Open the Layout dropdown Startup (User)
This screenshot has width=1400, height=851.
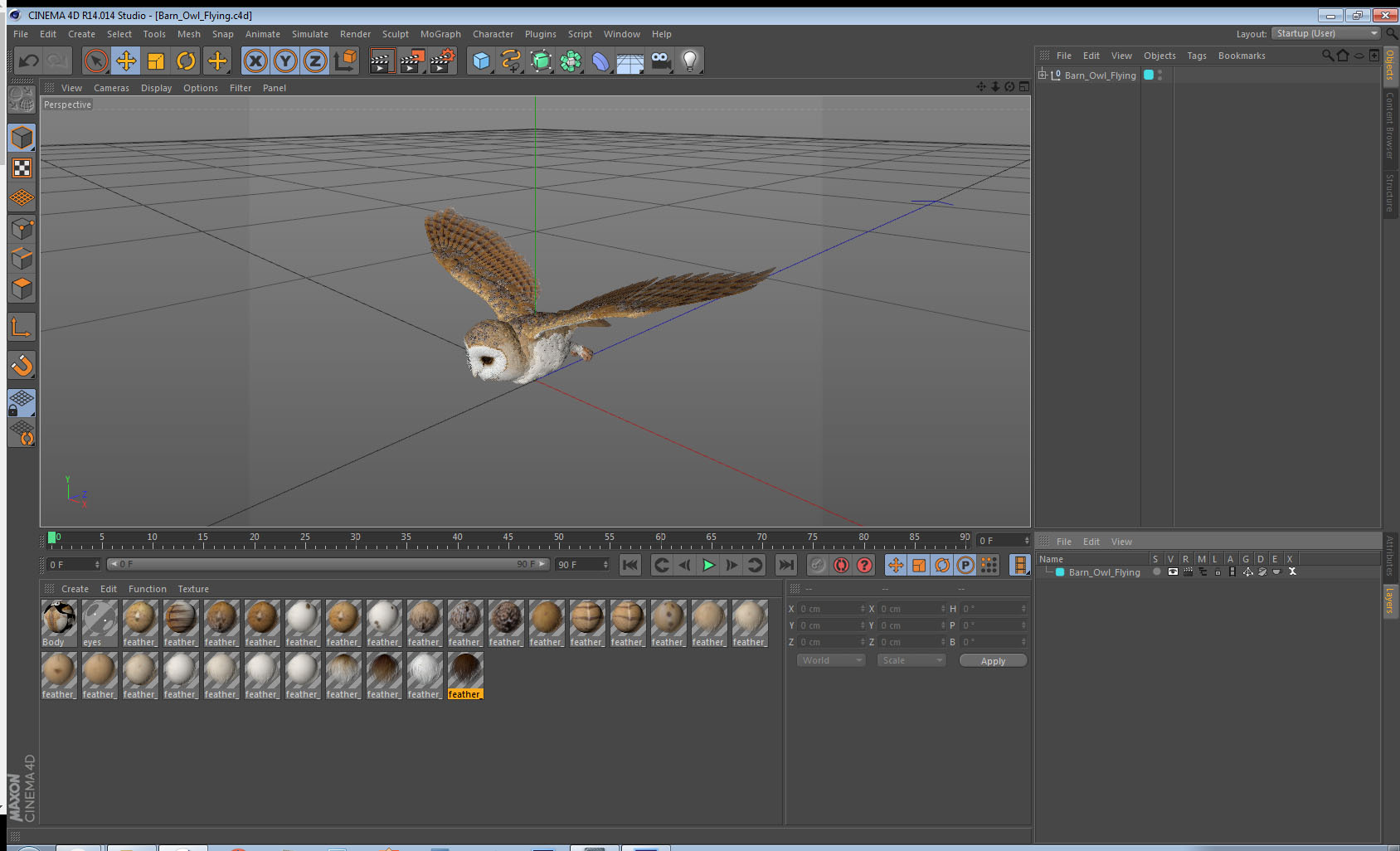(1326, 33)
